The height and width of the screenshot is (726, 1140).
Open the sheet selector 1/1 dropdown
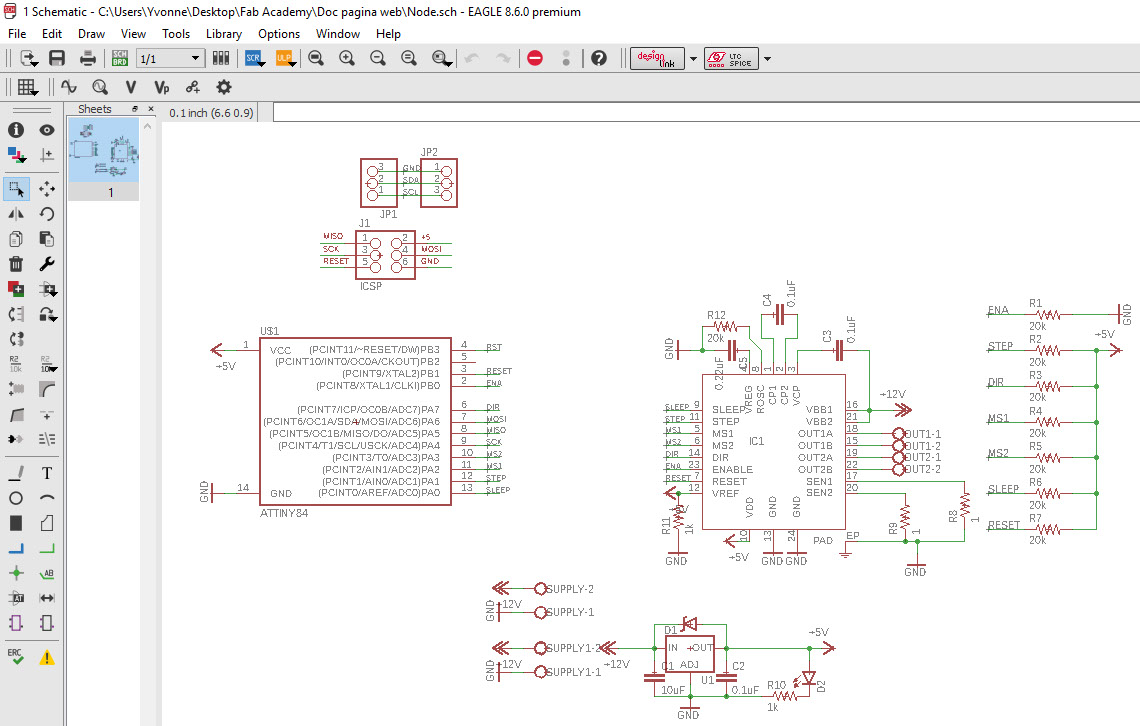169,58
